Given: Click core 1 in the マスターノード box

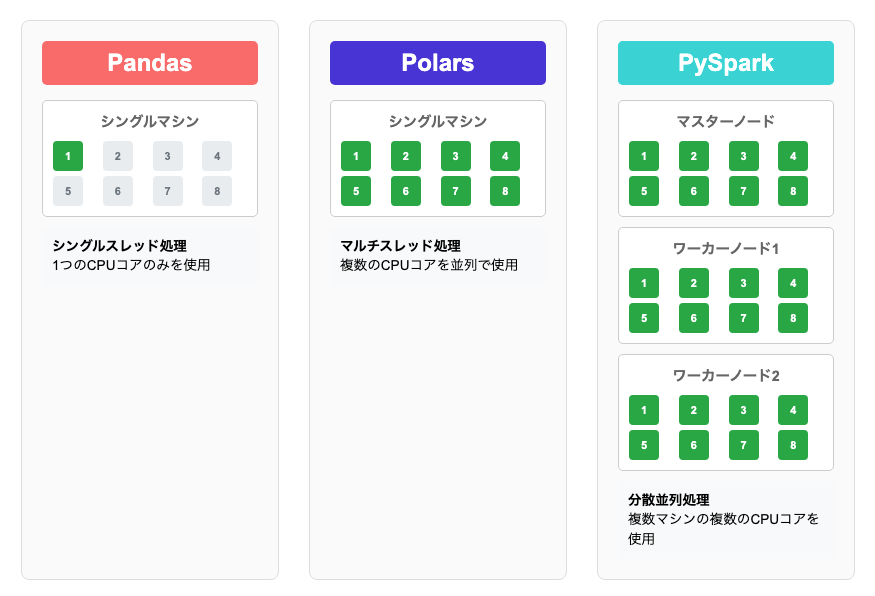Looking at the screenshot, I should point(644,156).
